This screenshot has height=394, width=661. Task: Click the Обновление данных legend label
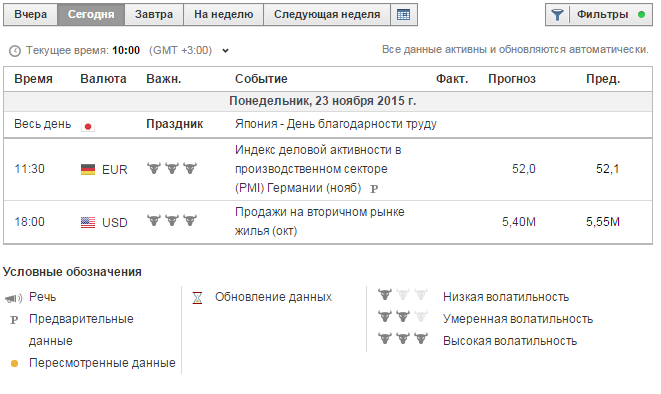click(x=274, y=297)
